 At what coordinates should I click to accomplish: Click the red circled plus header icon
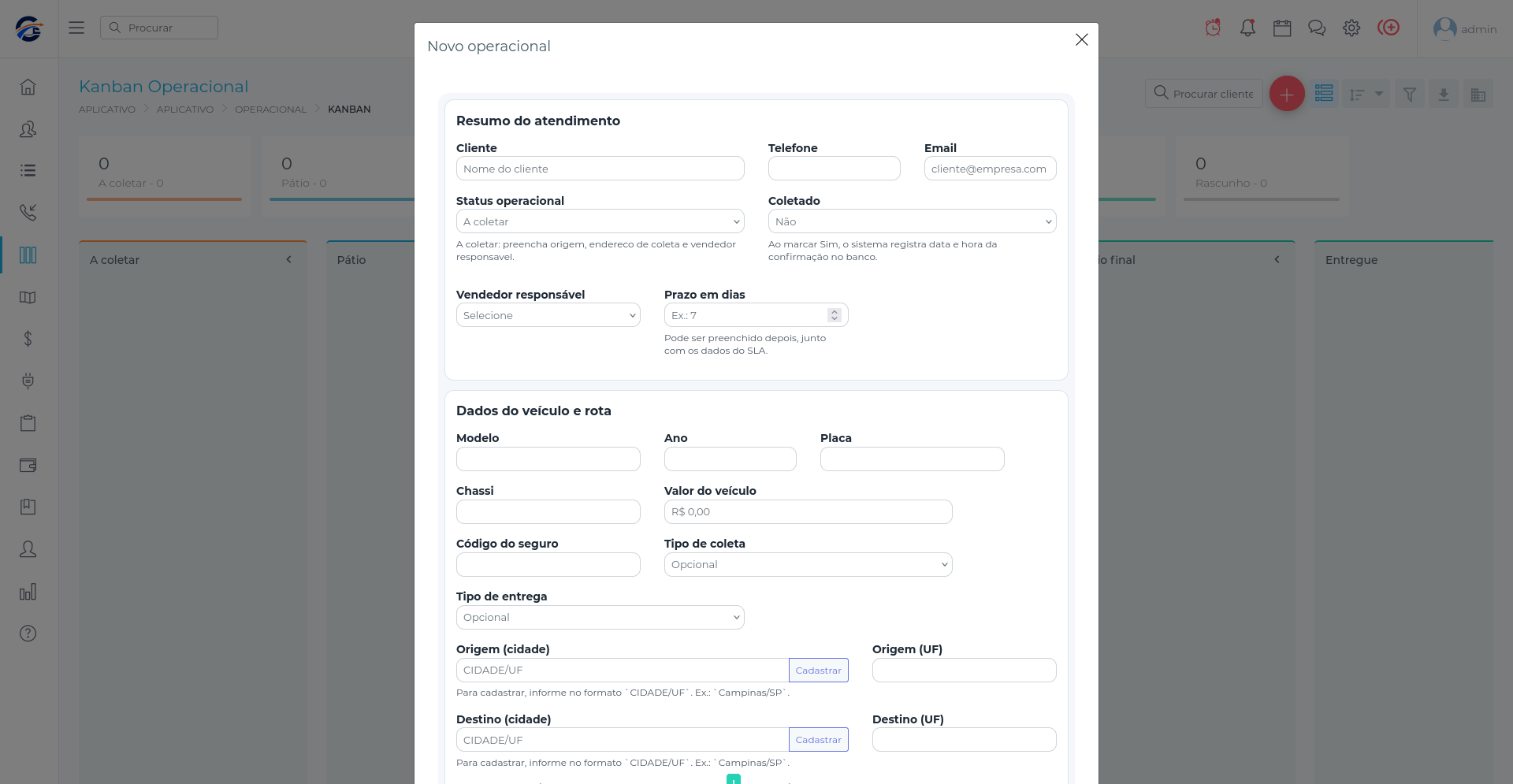(x=1388, y=28)
